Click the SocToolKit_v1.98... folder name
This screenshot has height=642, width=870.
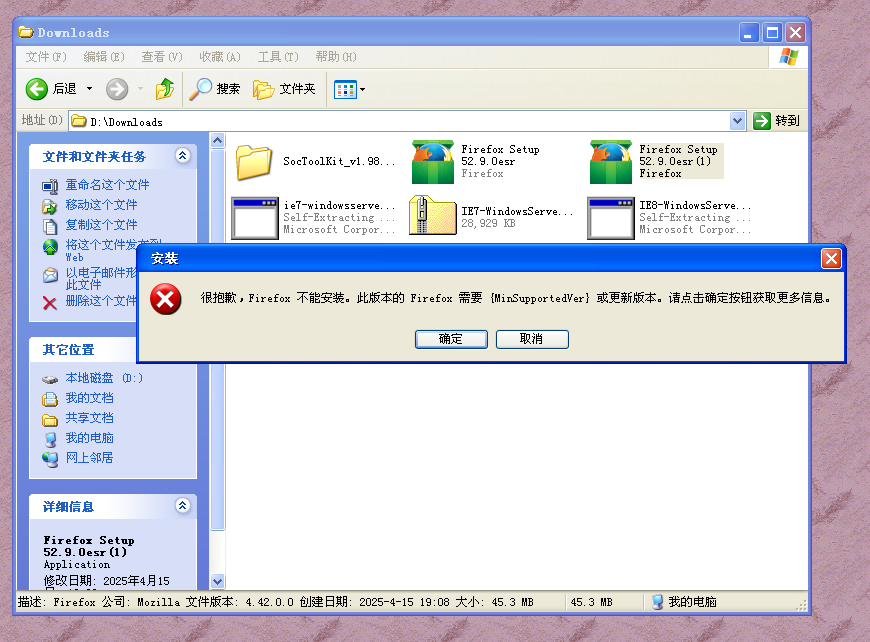[x=339, y=161]
